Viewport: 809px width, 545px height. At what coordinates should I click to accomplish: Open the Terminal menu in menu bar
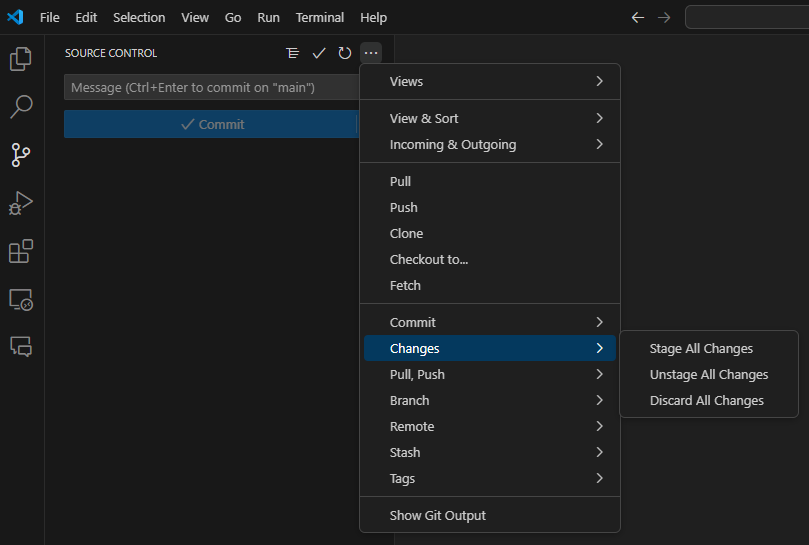pos(320,18)
